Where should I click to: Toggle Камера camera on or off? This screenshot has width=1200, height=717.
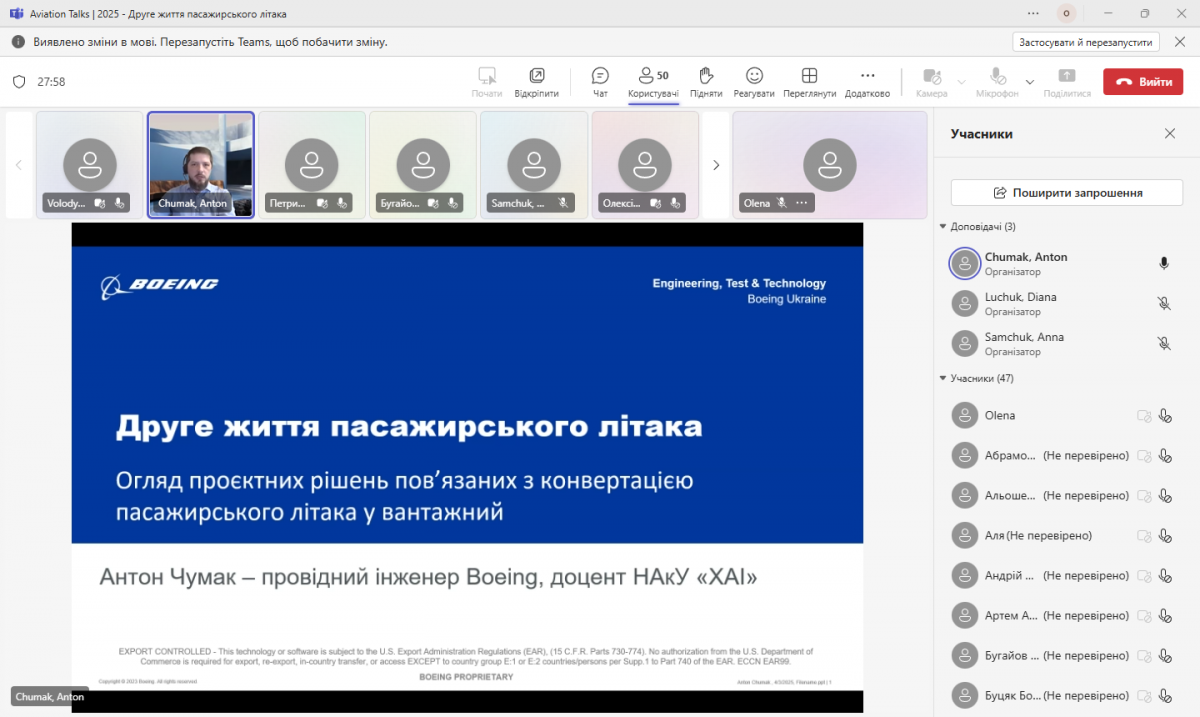(931, 81)
